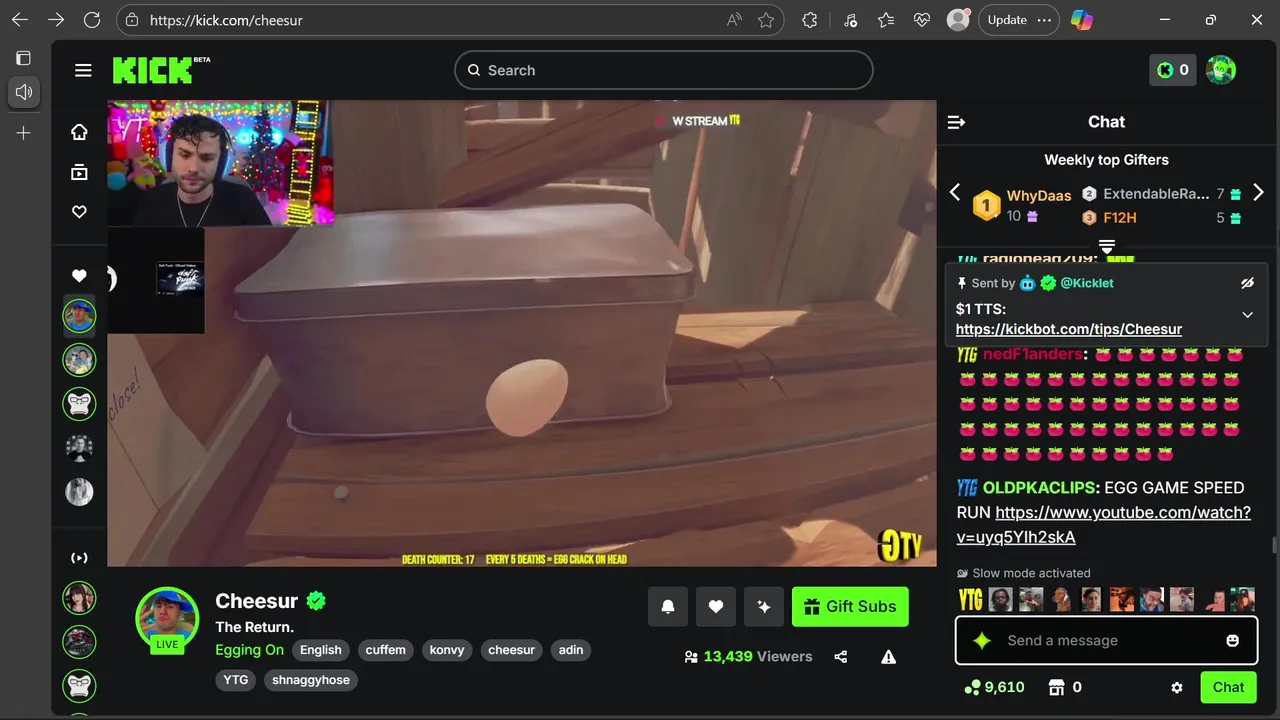1280x720 pixels.
Task: Add this page to favorites star
Action: [766, 20]
